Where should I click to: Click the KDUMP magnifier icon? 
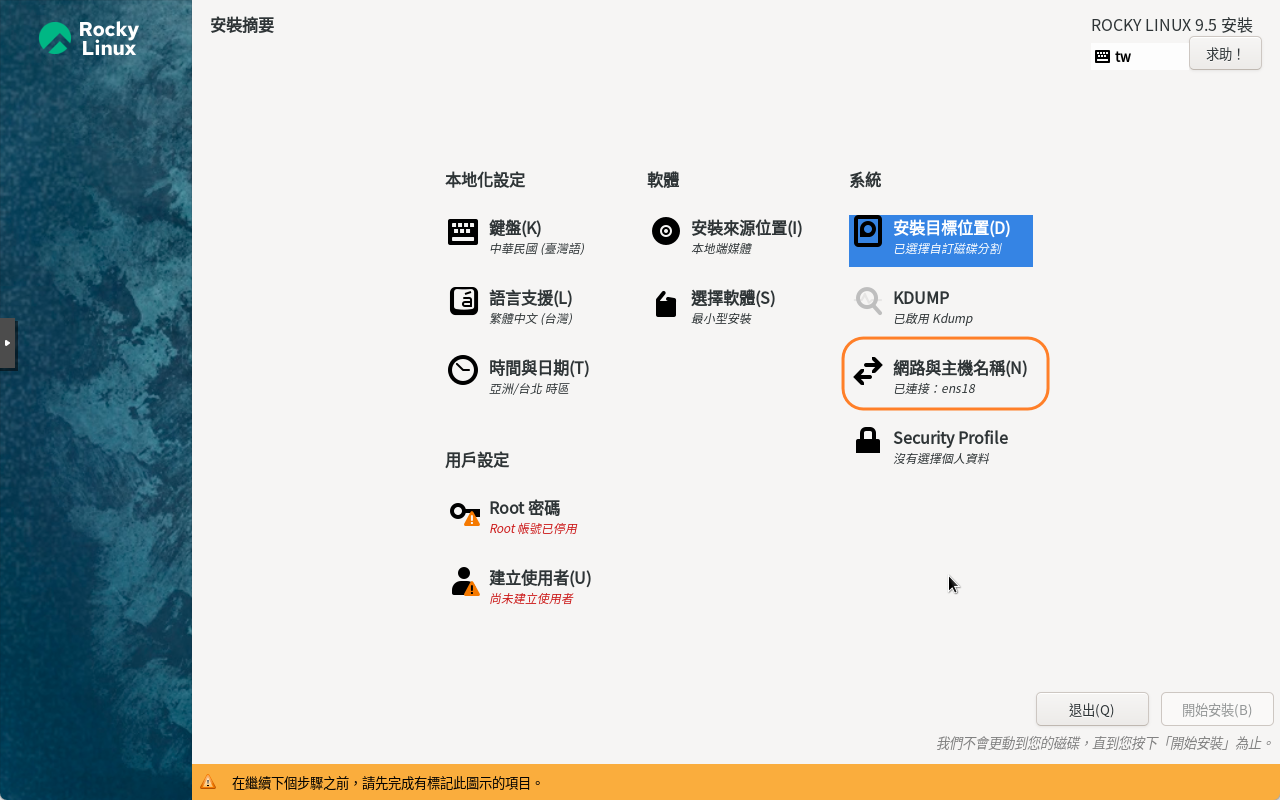pyautogui.click(x=868, y=301)
